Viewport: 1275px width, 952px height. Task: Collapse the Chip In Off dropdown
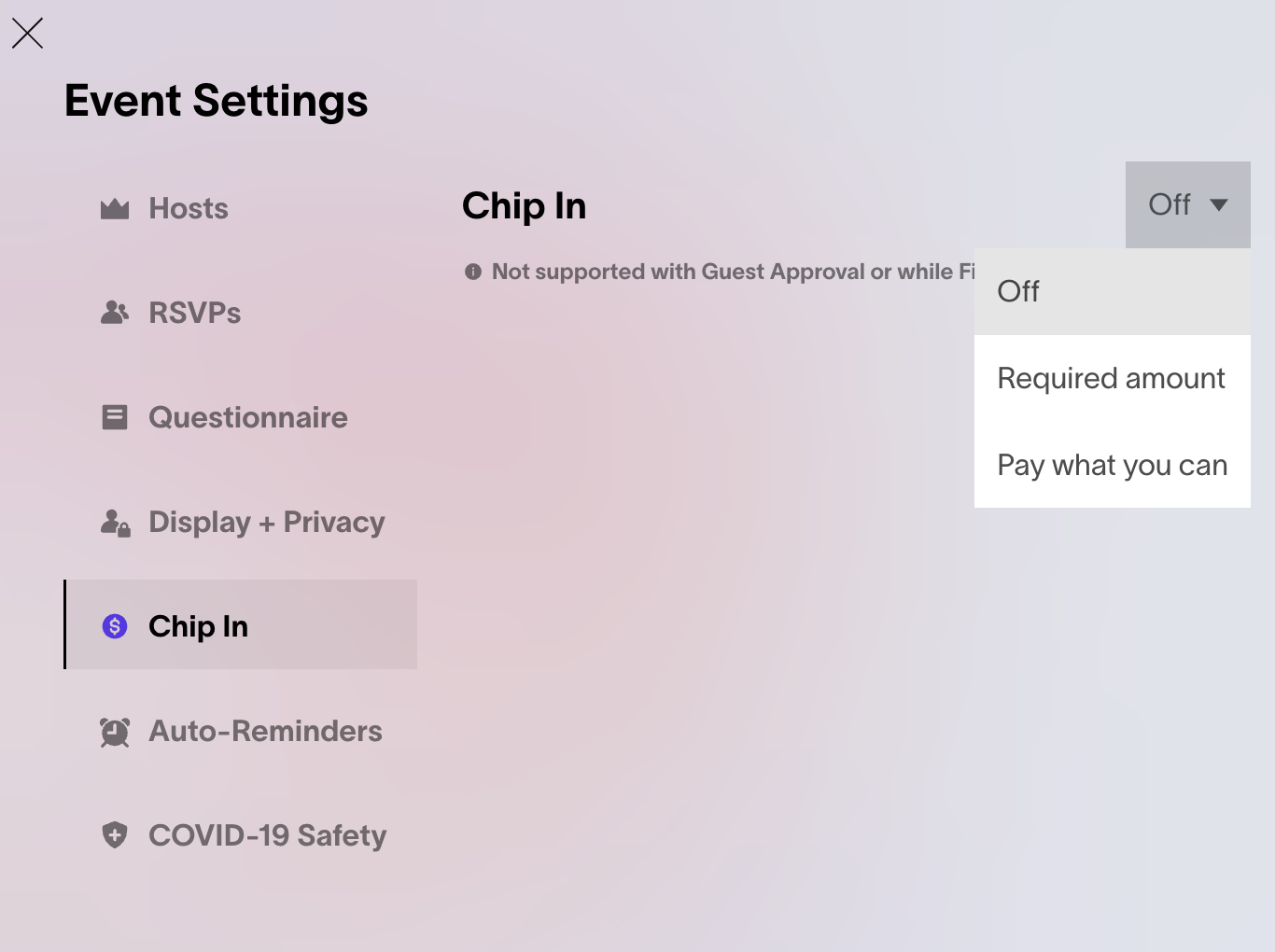[1188, 204]
